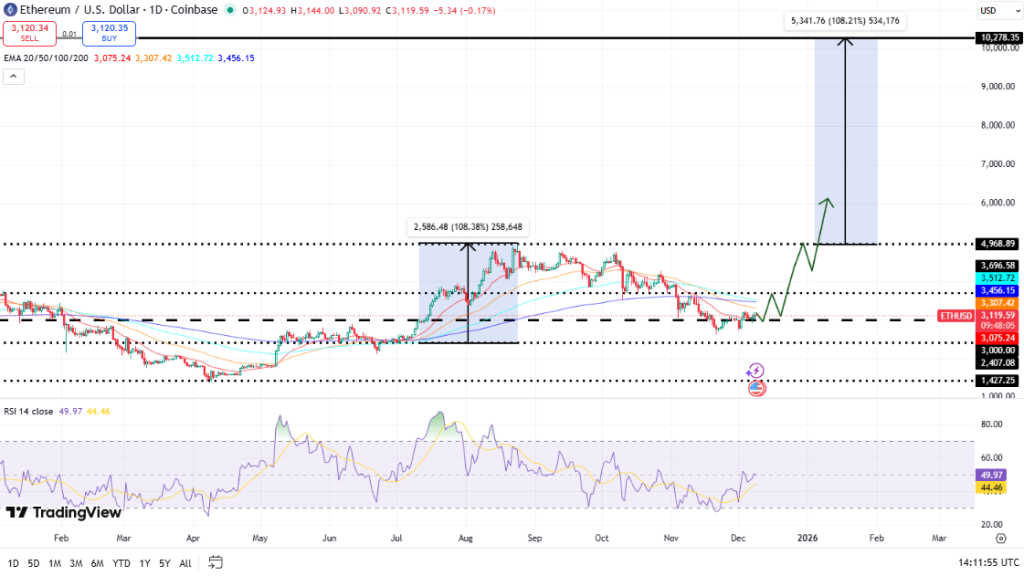The width and height of the screenshot is (1024, 576).
Task: Select the 5D time range
Action: [x=33, y=563]
